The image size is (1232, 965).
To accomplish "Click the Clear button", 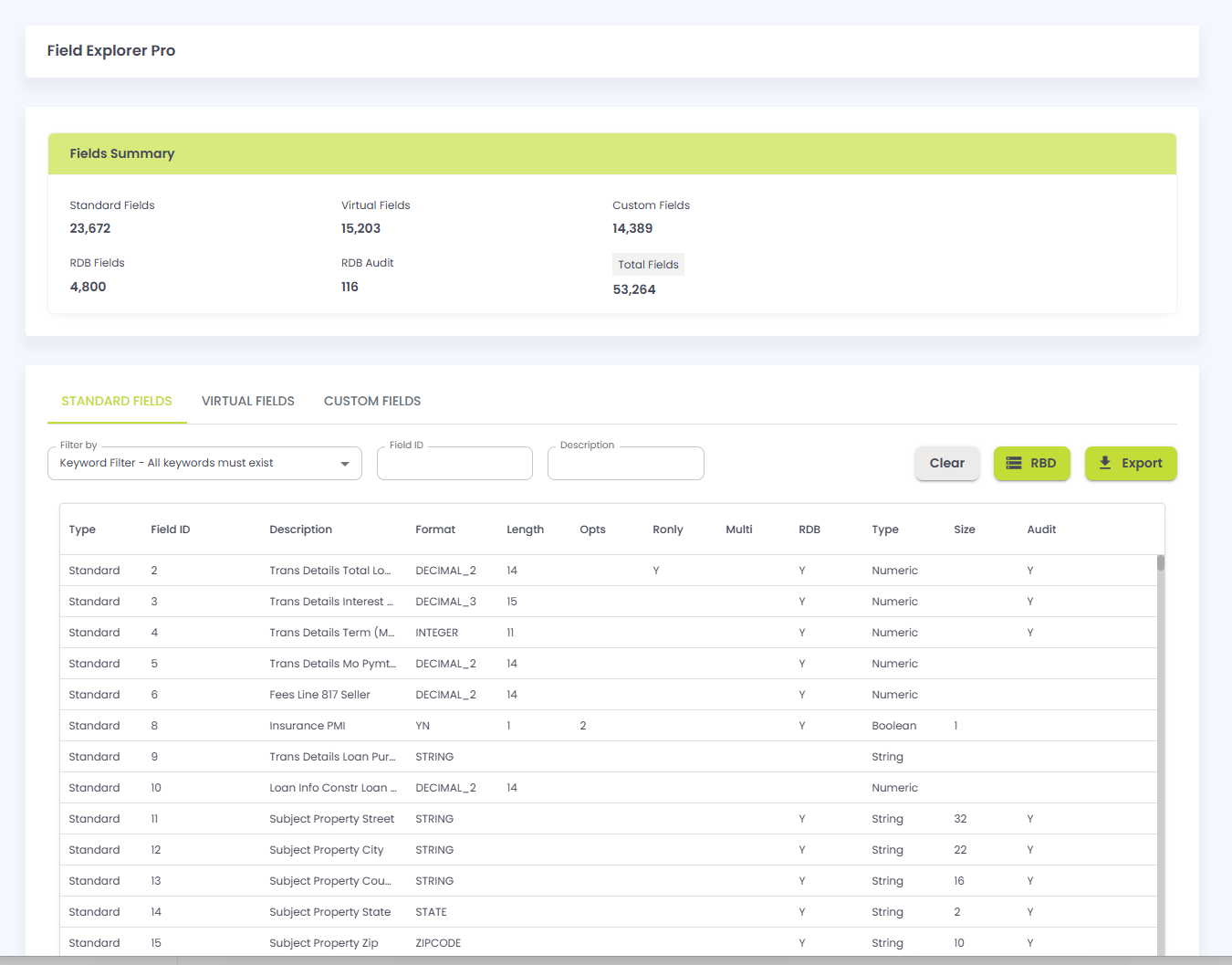I will [947, 463].
